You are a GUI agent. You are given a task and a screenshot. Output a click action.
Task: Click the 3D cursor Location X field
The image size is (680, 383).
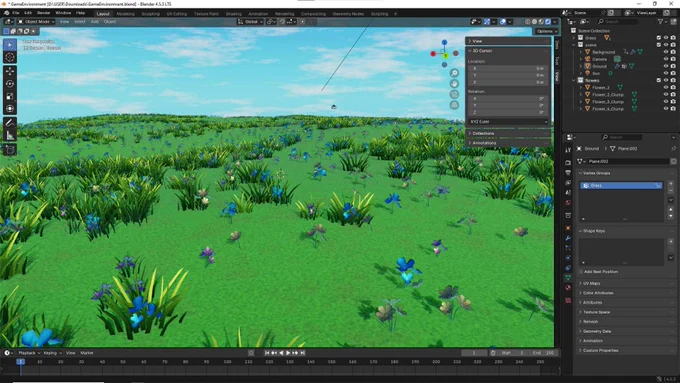click(x=508, y=69)
